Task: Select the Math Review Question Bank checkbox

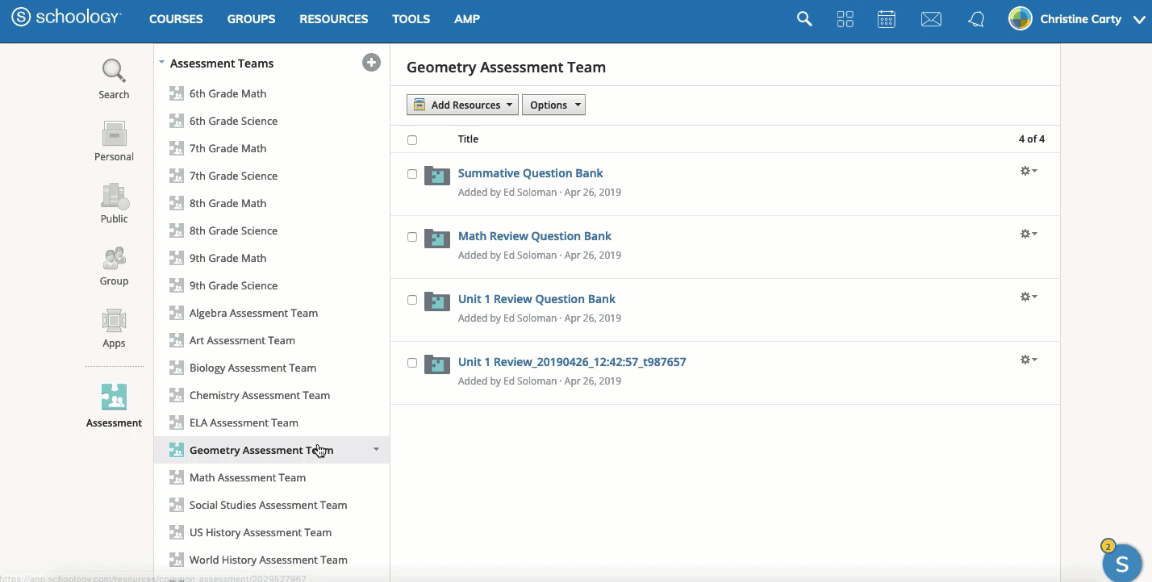Action: click(412, 236)
